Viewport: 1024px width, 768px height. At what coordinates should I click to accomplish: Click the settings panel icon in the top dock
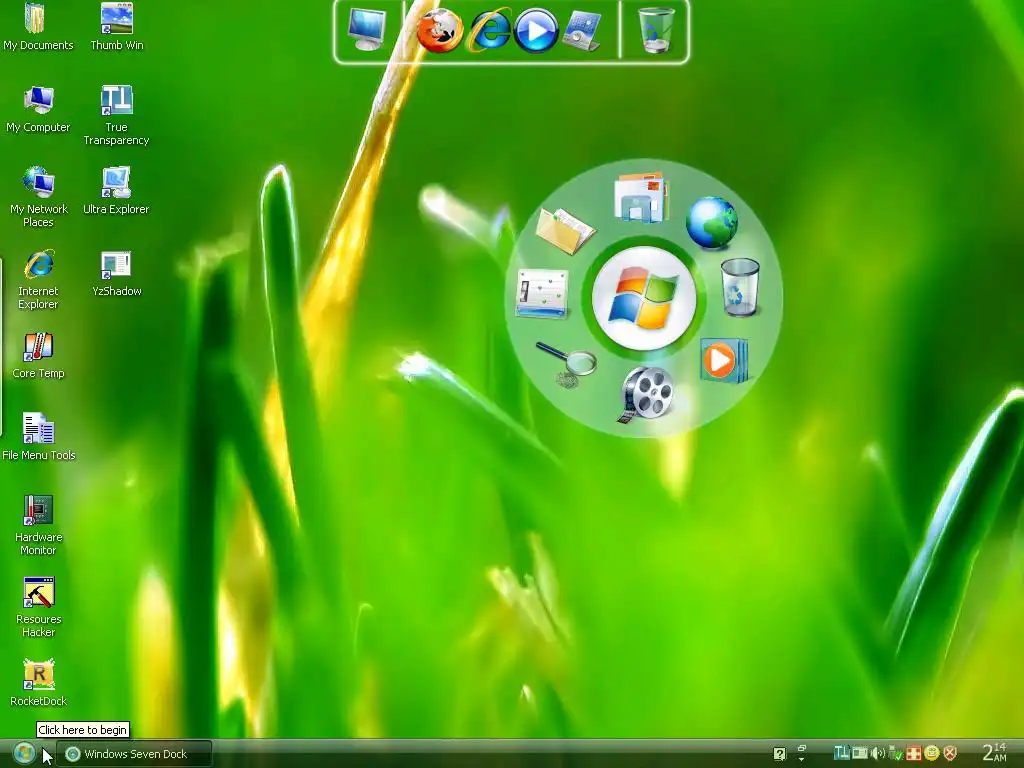coord(581,30)
